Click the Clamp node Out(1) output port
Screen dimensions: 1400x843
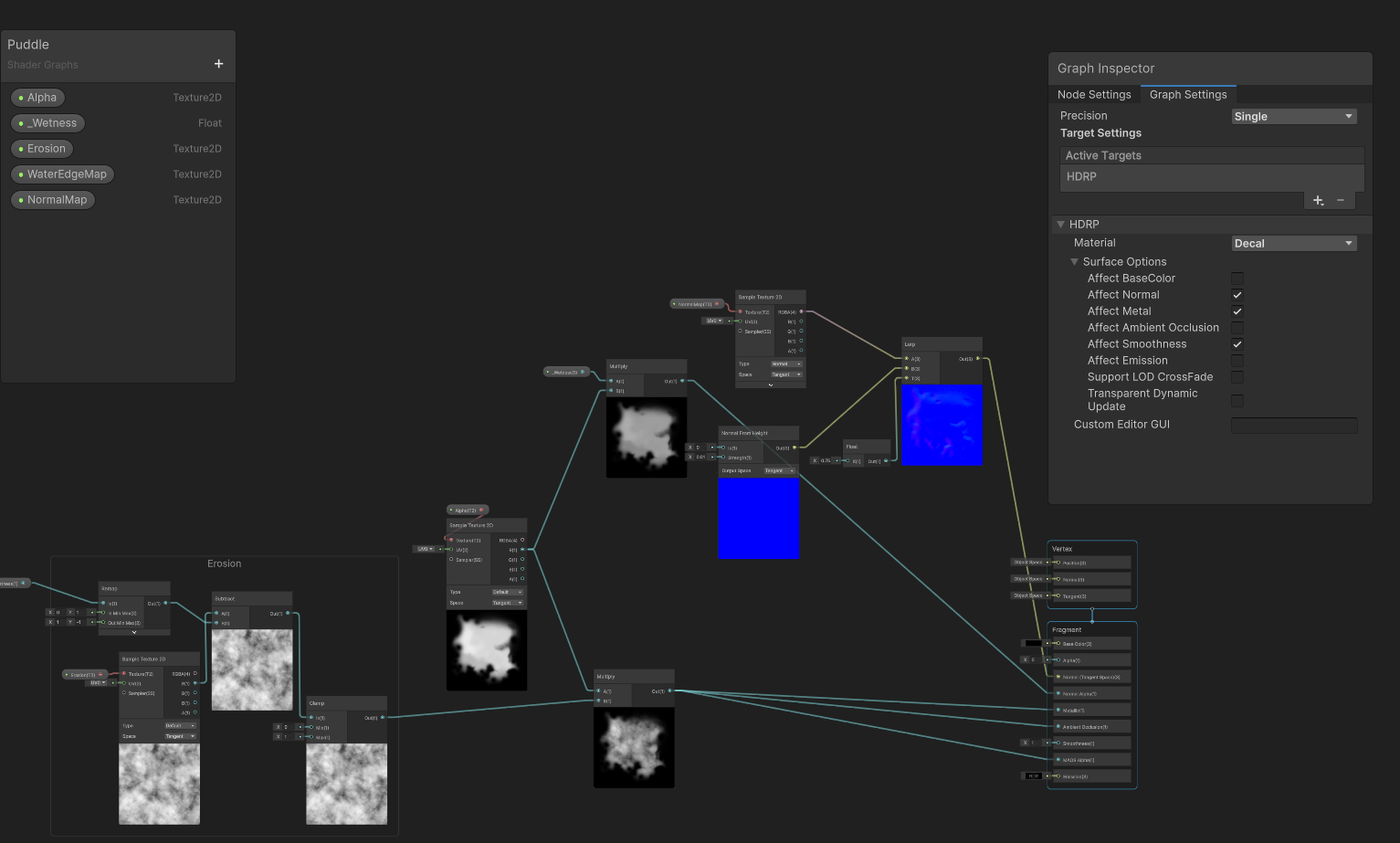tap(382, 718)
